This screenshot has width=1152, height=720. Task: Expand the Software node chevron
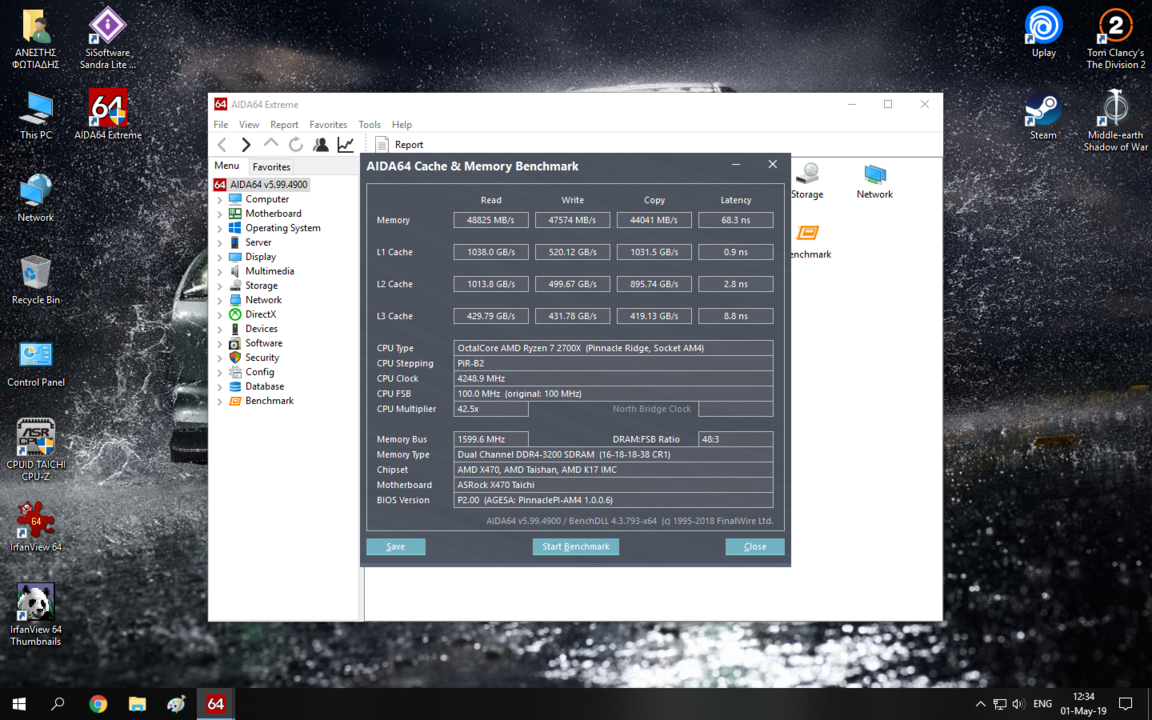pyautogui.click(x=220, y=344)
